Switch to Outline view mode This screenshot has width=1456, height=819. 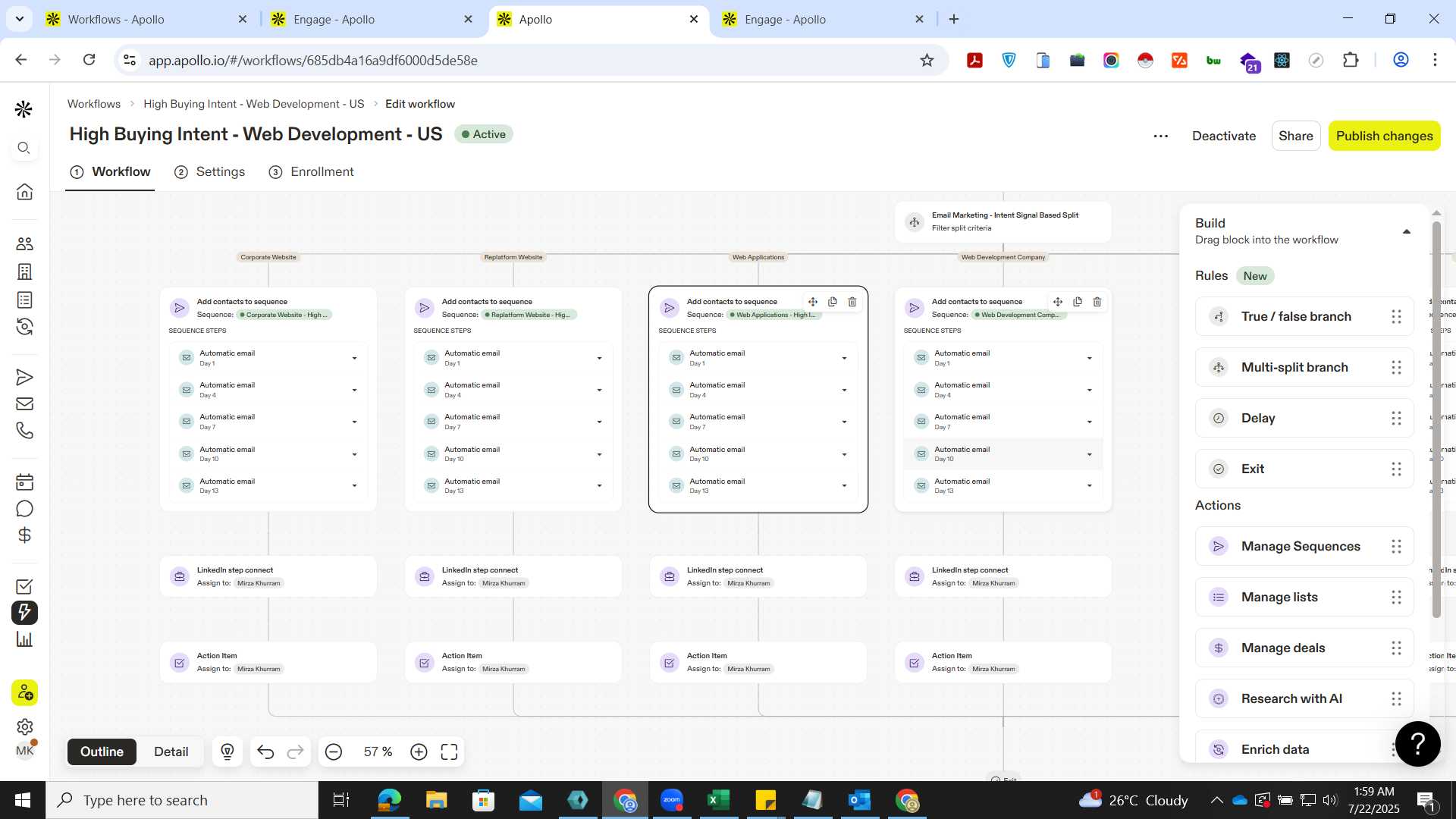click(102, 752)
